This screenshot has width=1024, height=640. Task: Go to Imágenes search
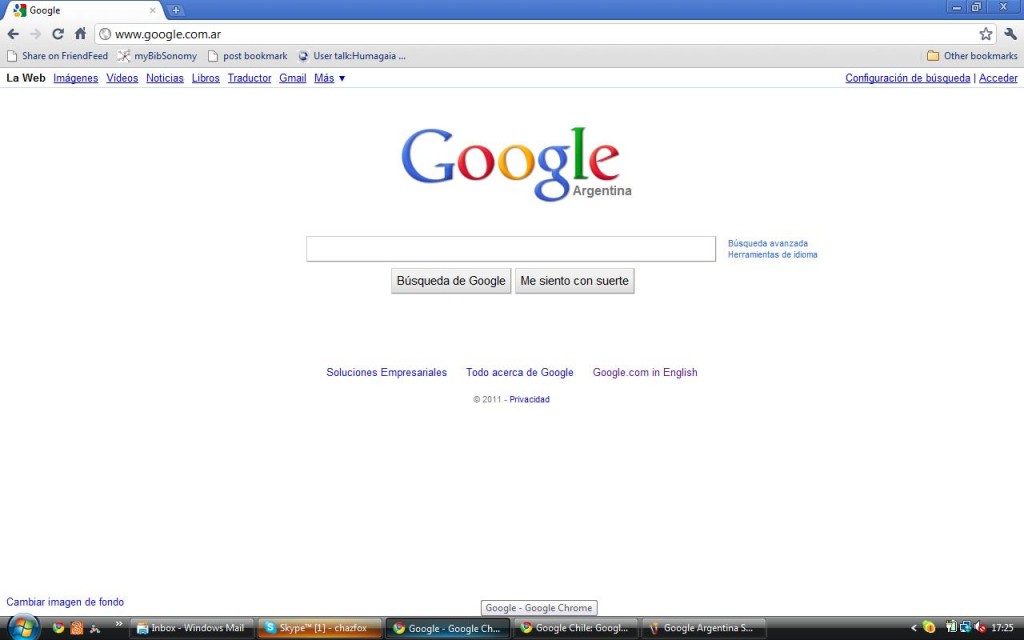pyautogui.click(x=76, y=78)
